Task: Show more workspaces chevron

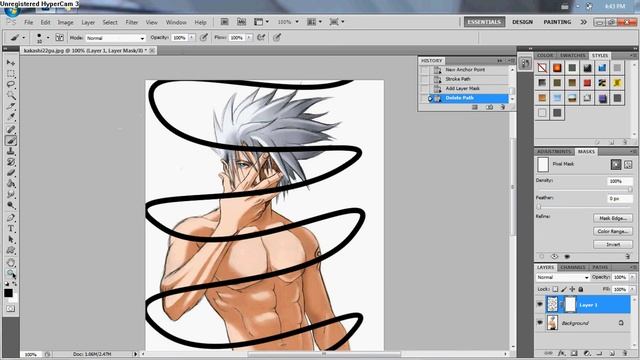Action: [x=584, y=22]
